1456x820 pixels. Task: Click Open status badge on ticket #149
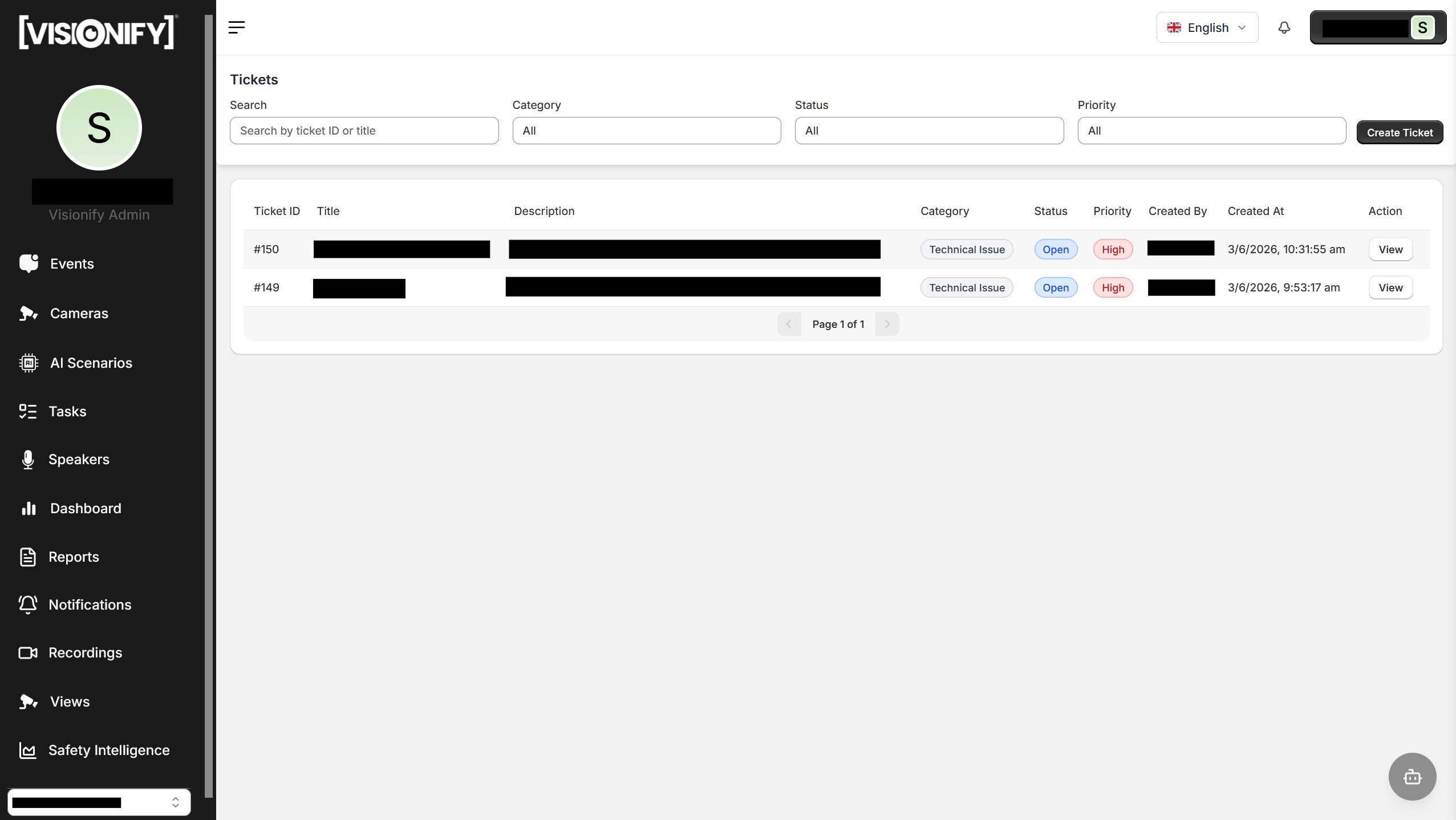(1056, 287)
